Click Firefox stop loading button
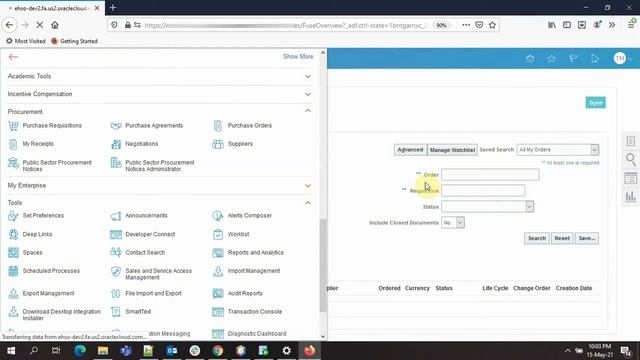 pyautogui.click(x=40, y=25)
